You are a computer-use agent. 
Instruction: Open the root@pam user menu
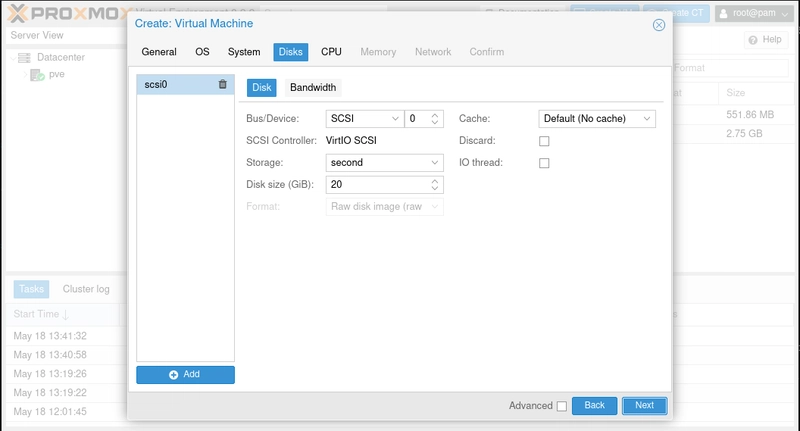(x=754, y=12)
